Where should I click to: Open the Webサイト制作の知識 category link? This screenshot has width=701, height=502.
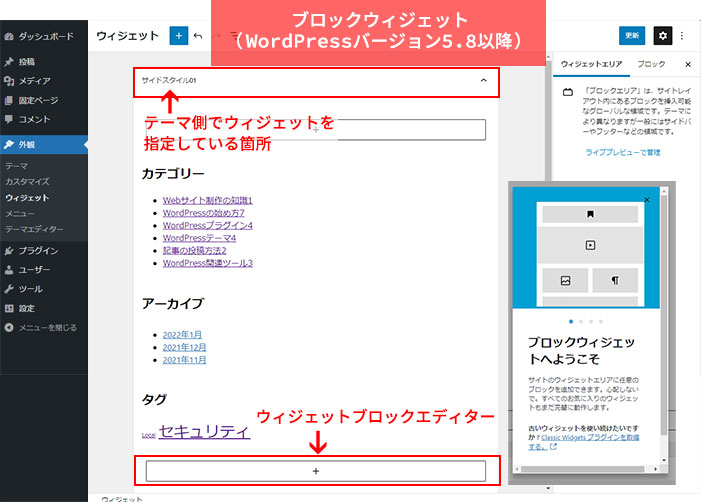207,200
